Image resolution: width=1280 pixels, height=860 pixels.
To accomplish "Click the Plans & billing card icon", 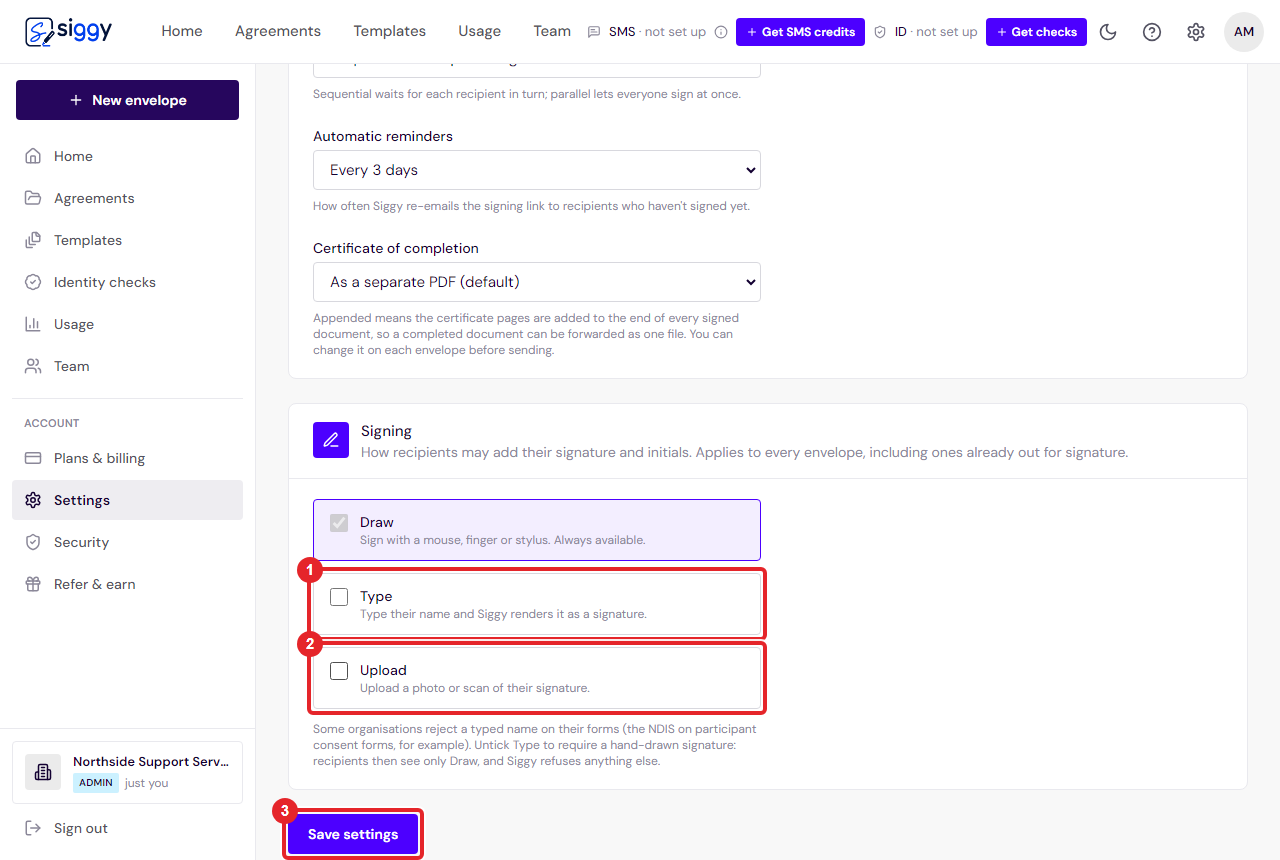I will point(33,458).
